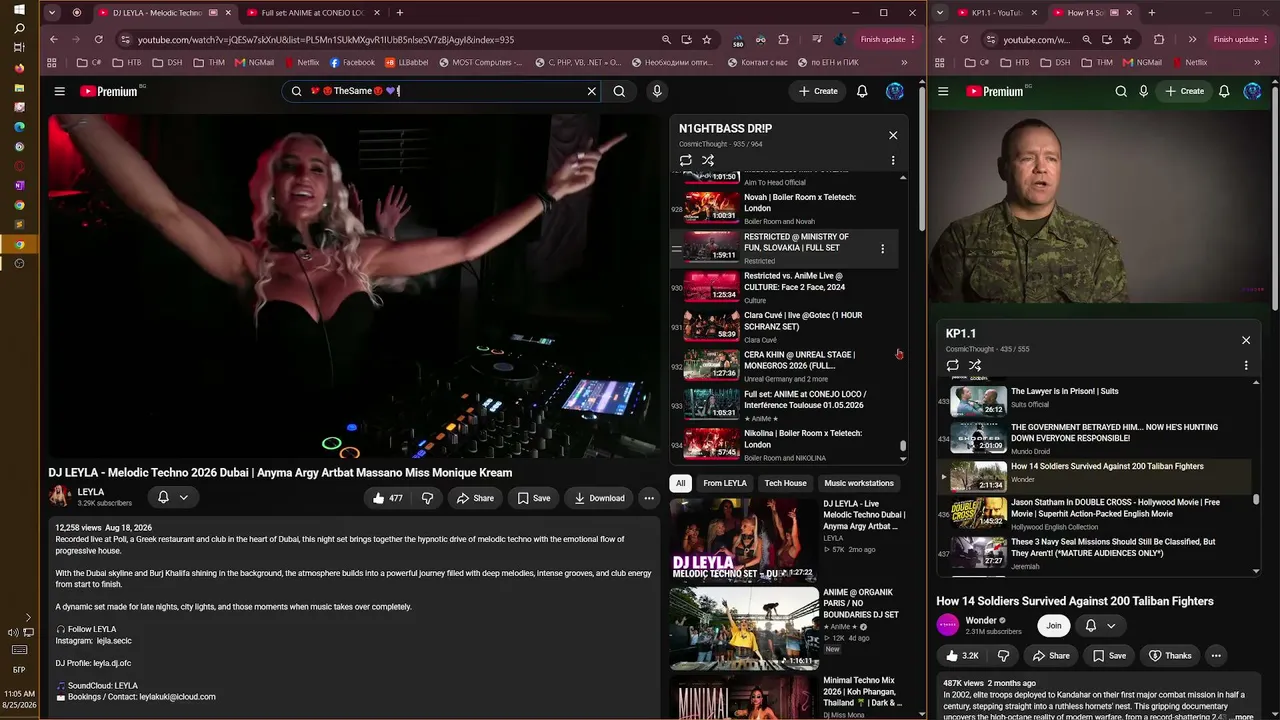
Task: Click Thanks under the 14 Soldiers video
Action: click(1170, 655)
